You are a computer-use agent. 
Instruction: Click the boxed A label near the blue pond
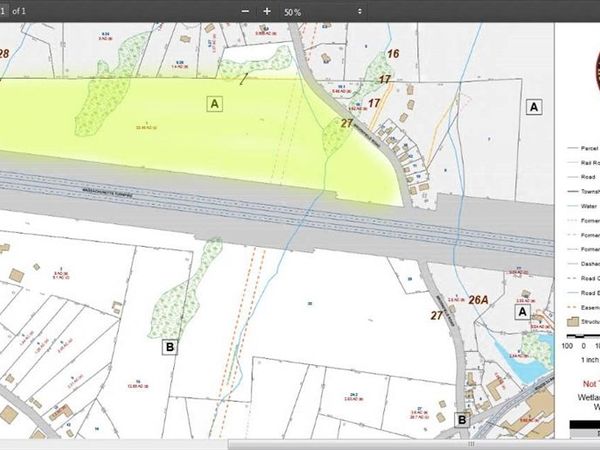tap(522, 312)
